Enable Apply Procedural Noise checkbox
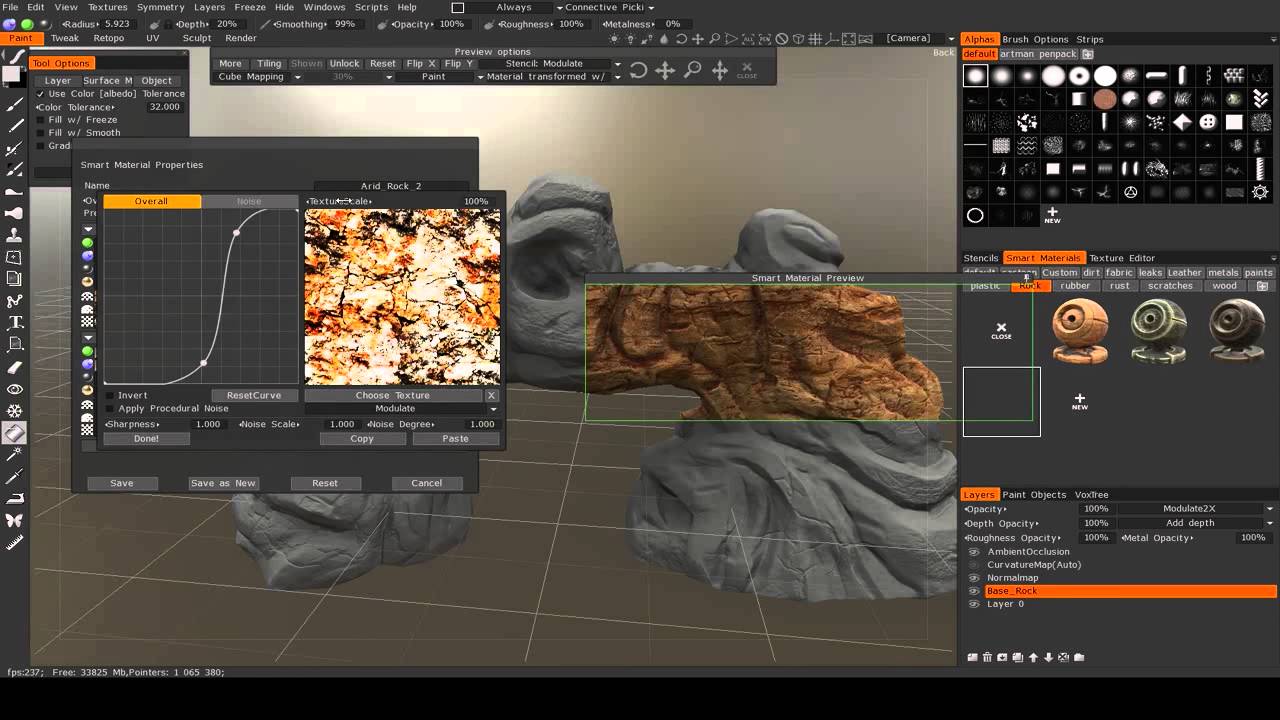 point(110,409)
